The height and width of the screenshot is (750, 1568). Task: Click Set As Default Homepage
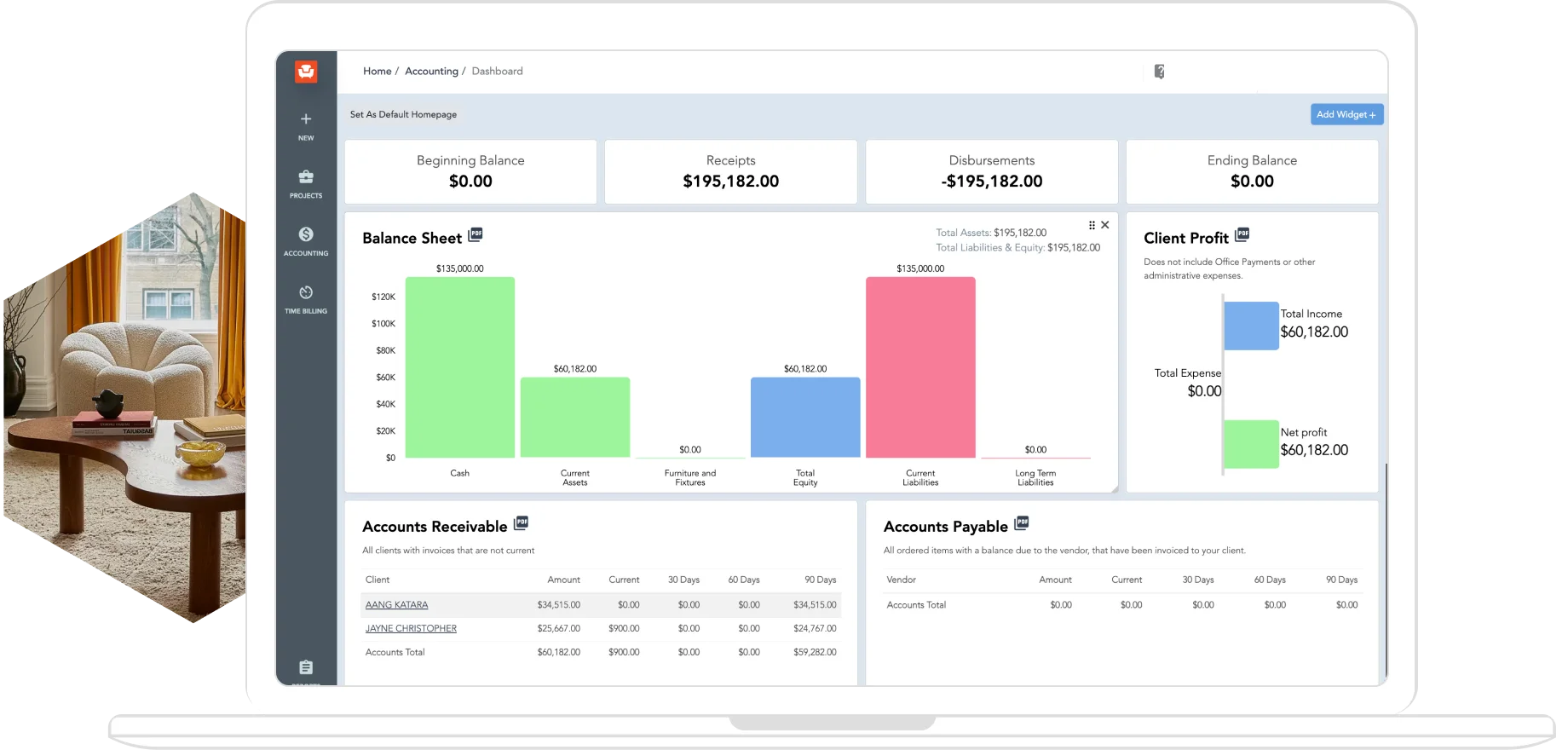(x=403, y=114)
